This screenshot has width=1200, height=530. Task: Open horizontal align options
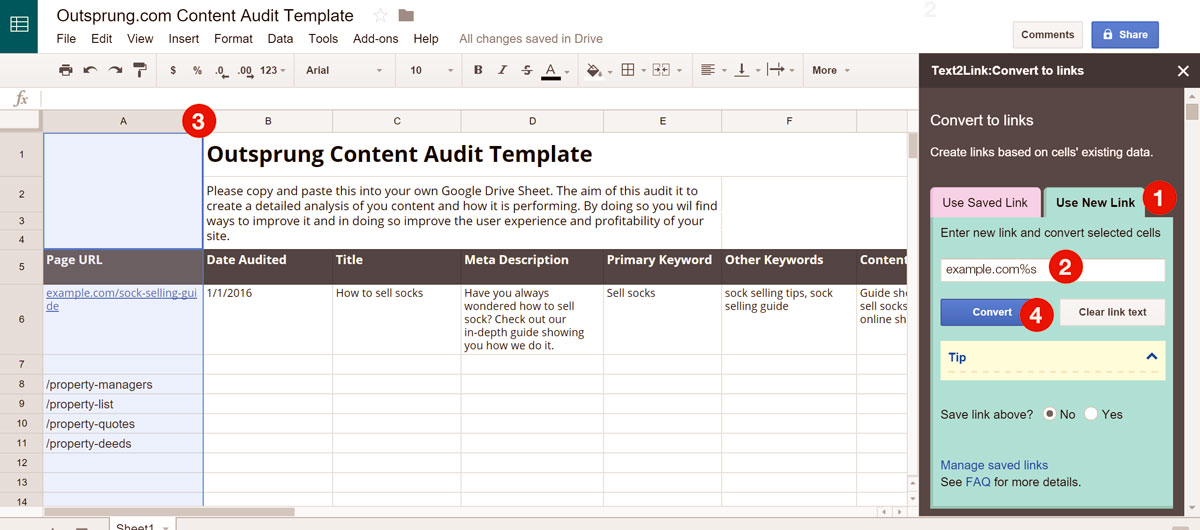[708, 70]
